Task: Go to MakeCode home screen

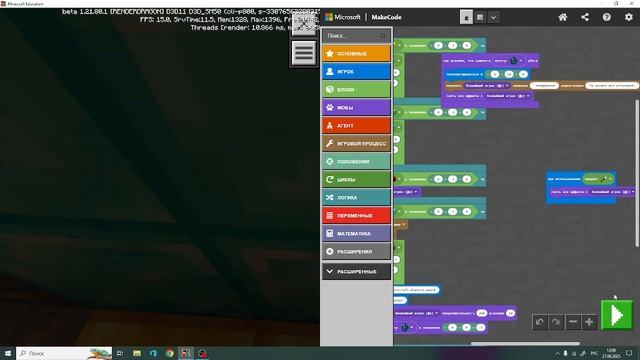Action: coord(562,17)
